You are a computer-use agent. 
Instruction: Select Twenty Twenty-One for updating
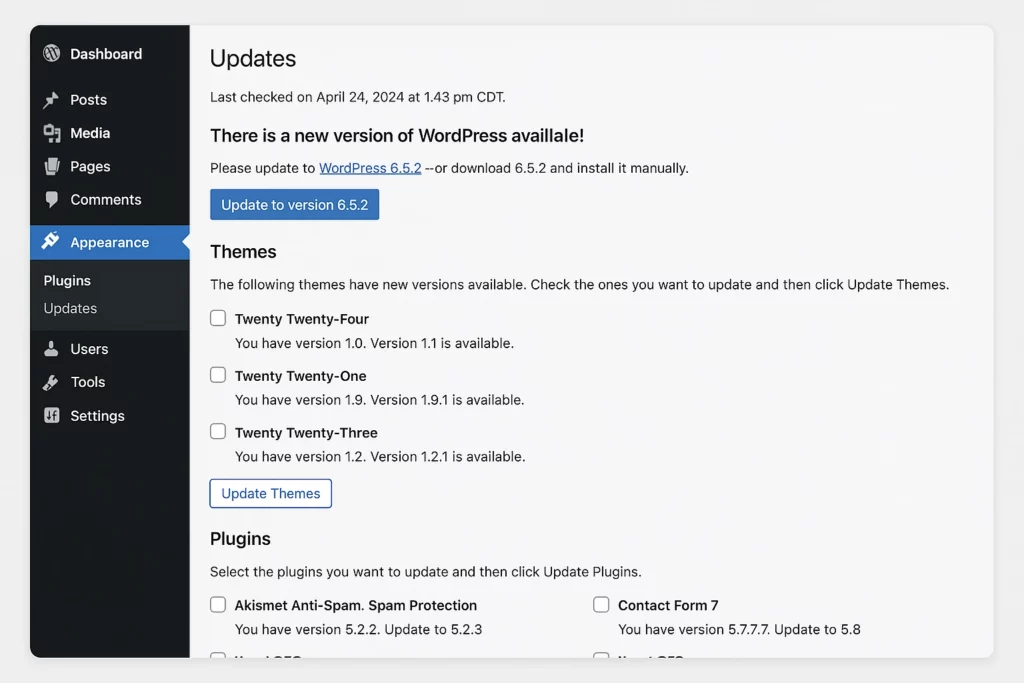[218, 375]
